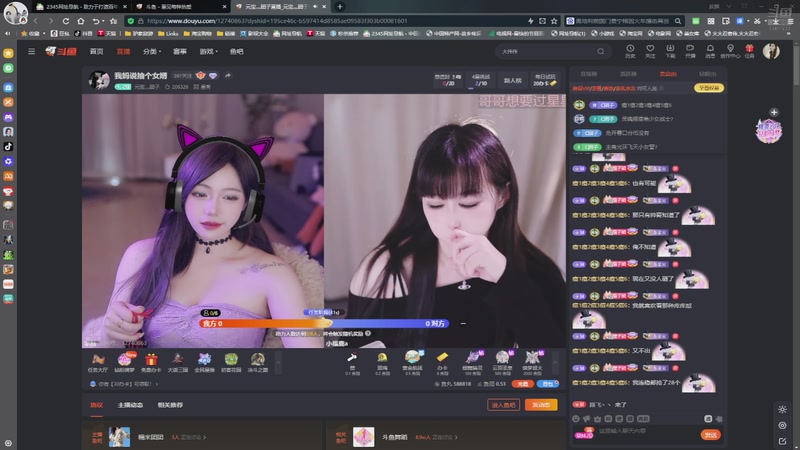This screenshot has height=450, width=800.
Task: Open the 首页 navigation item
Action: [96, 52]
